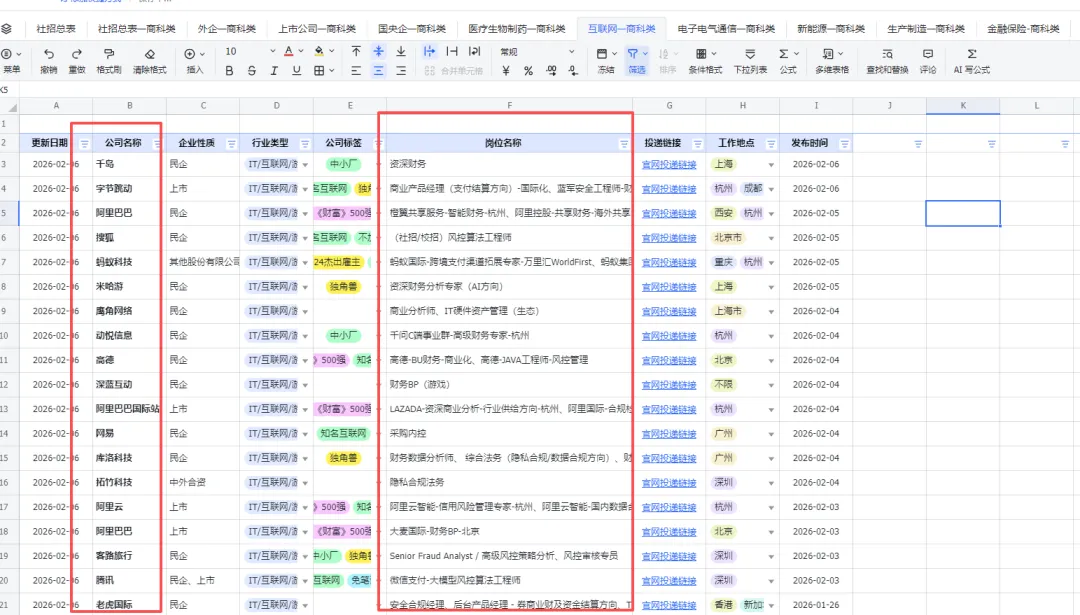Open font size dropdown showing 10
This screenshot has height=615, width=1080.
point(250,52)
